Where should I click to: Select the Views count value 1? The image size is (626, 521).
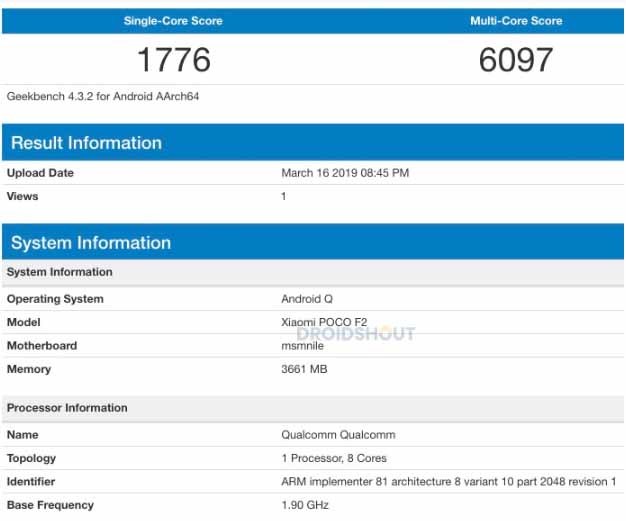283,196
